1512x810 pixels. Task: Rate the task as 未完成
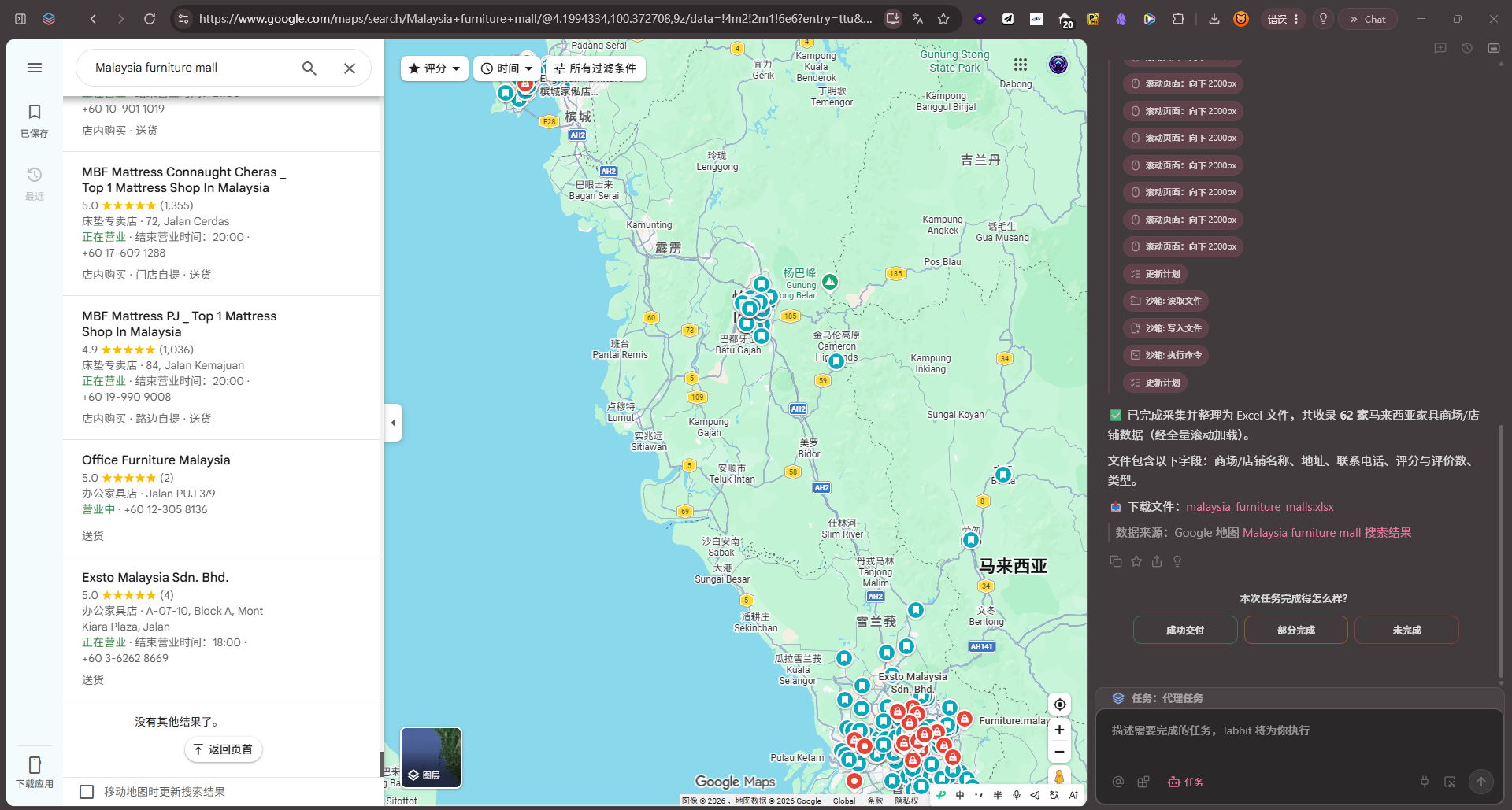[x=1406, y=630]
